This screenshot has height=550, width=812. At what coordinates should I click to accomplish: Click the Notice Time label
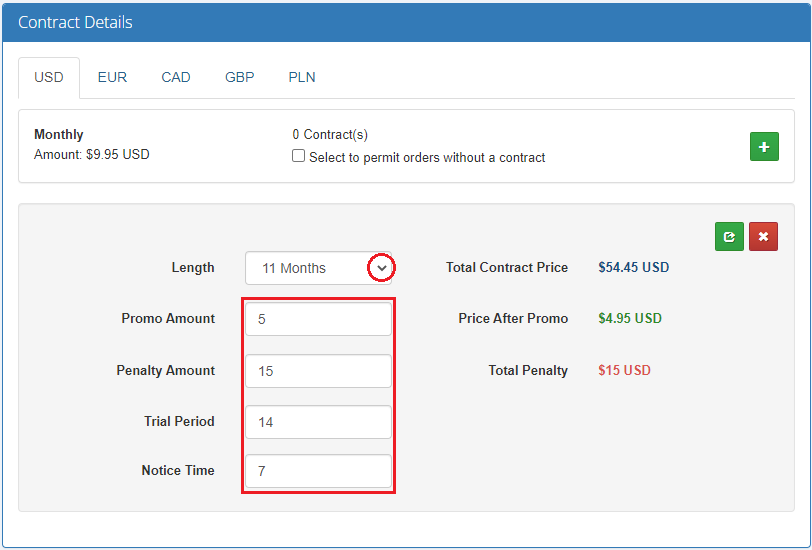(x=178, y=470)
